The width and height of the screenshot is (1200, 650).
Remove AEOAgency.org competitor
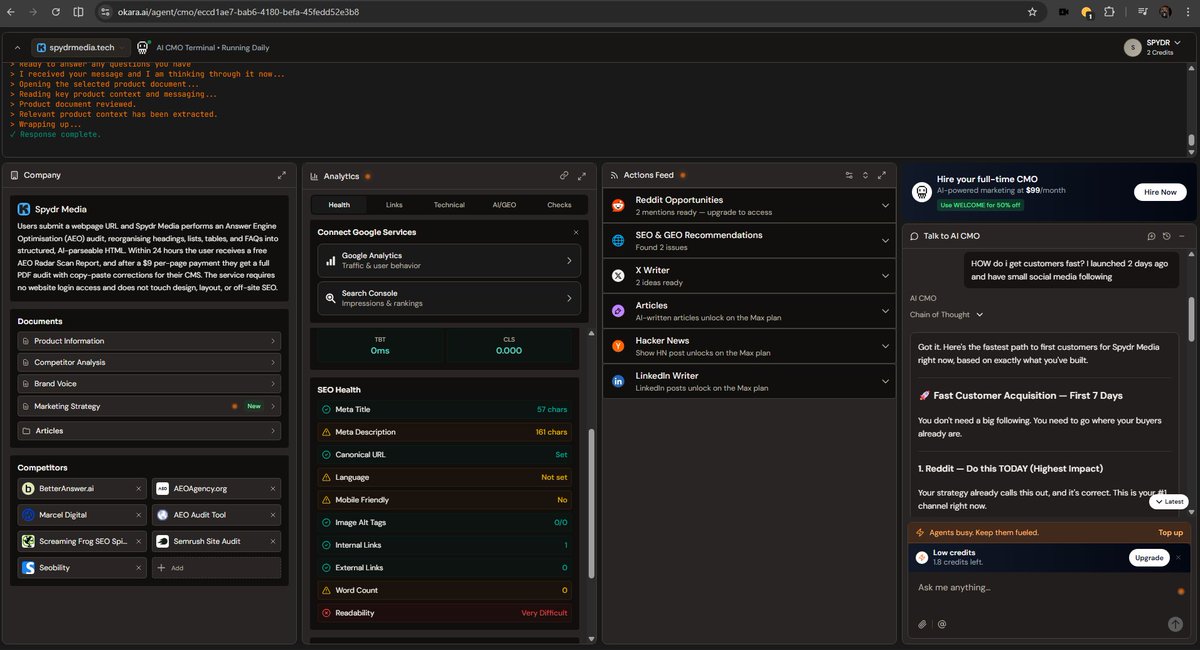click(x=273, y=489)
